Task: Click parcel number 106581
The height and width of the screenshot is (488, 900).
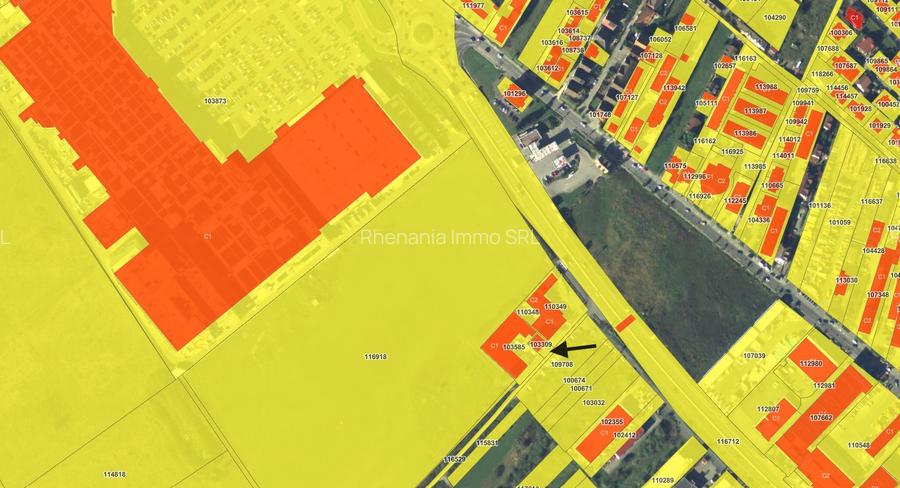Action: click(x=685, y=28)
